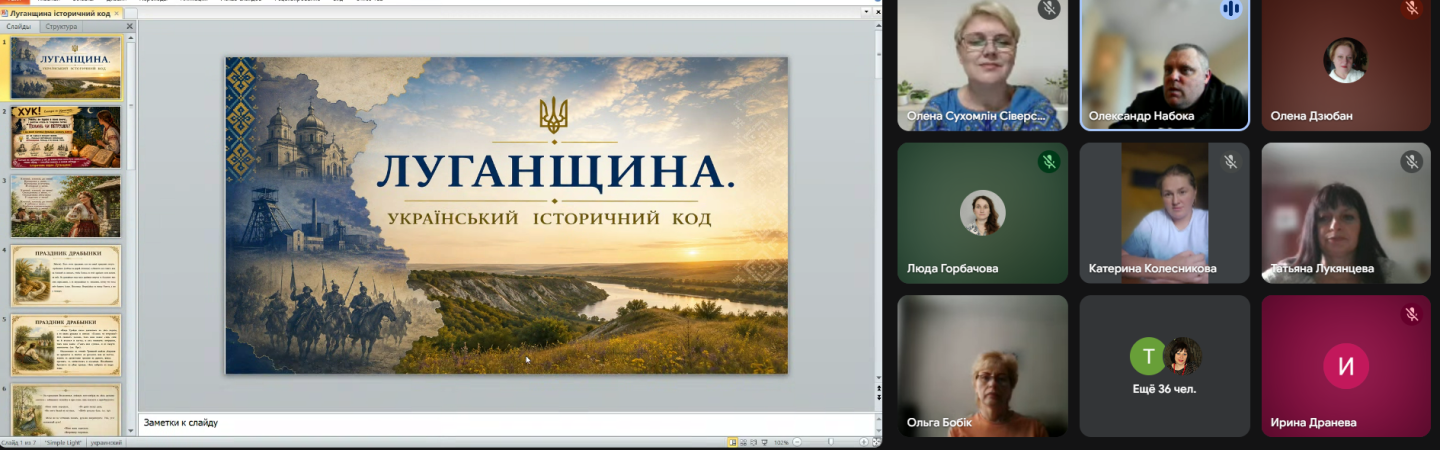Select Олена Дзюбан participant tile
The image size is (1440, 450).
tap(1346, 65)
